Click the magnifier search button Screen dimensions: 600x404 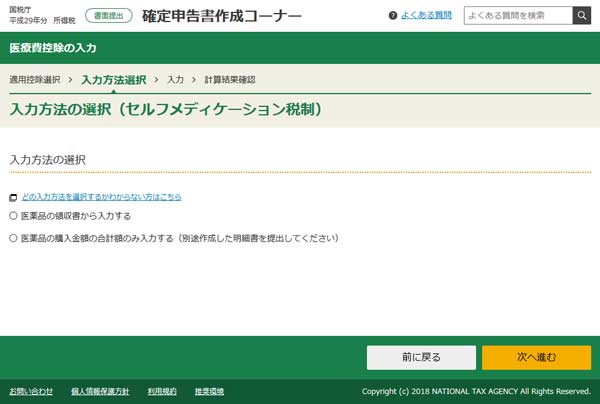tap(581, 15)
